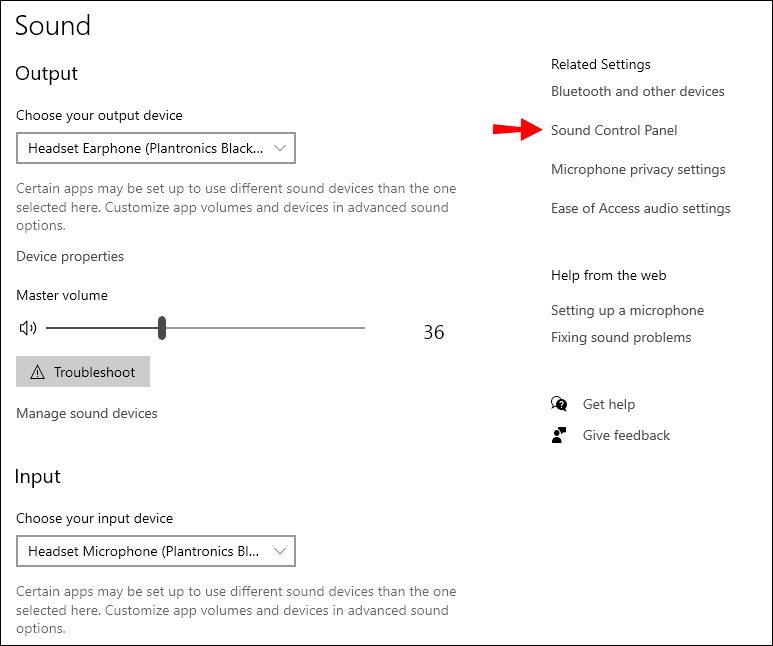
Task: Click the warning icon on Troubleshoot button
Action: [x=38, y=372]
